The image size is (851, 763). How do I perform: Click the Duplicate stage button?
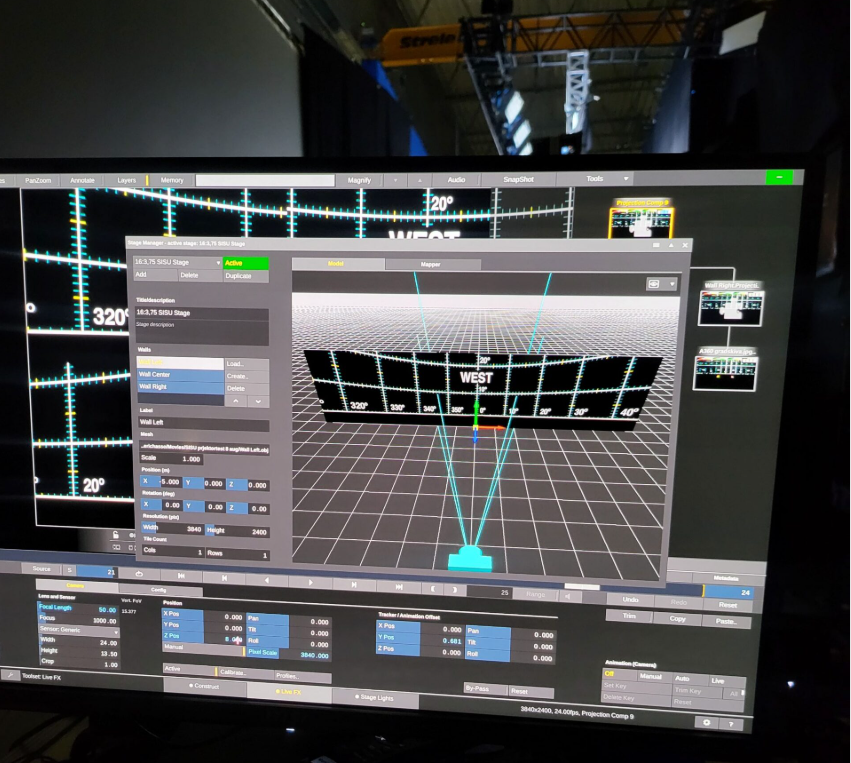coord(245,275)
